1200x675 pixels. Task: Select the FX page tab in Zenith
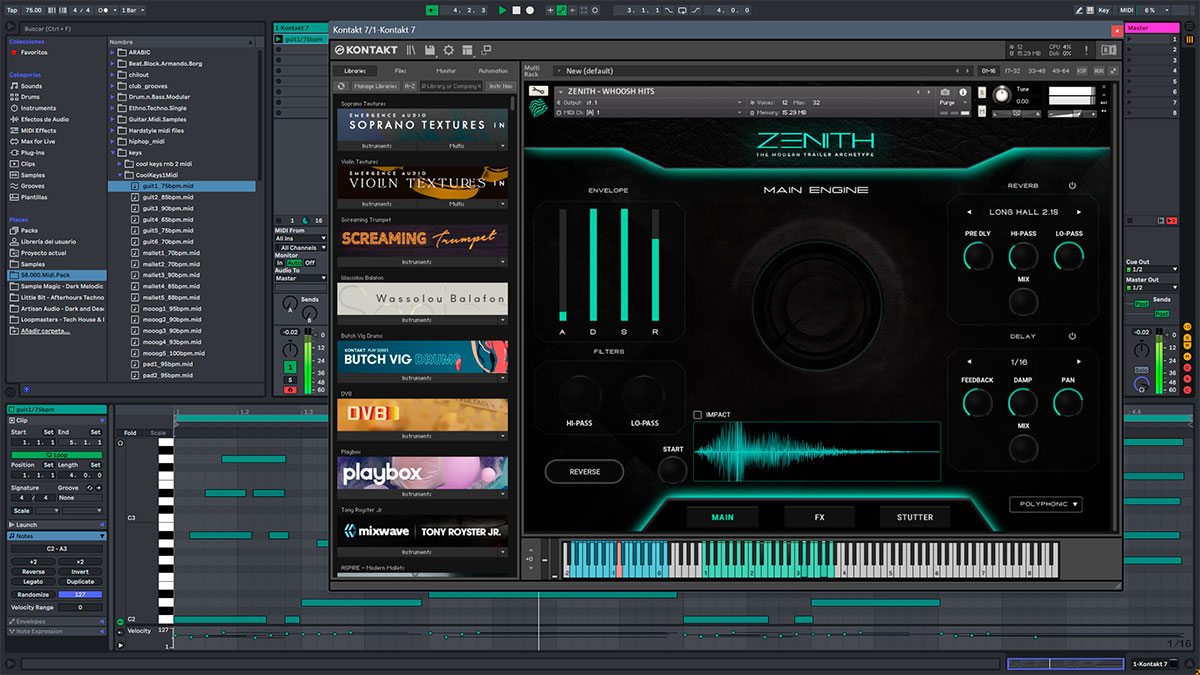[x=818, y=517]
